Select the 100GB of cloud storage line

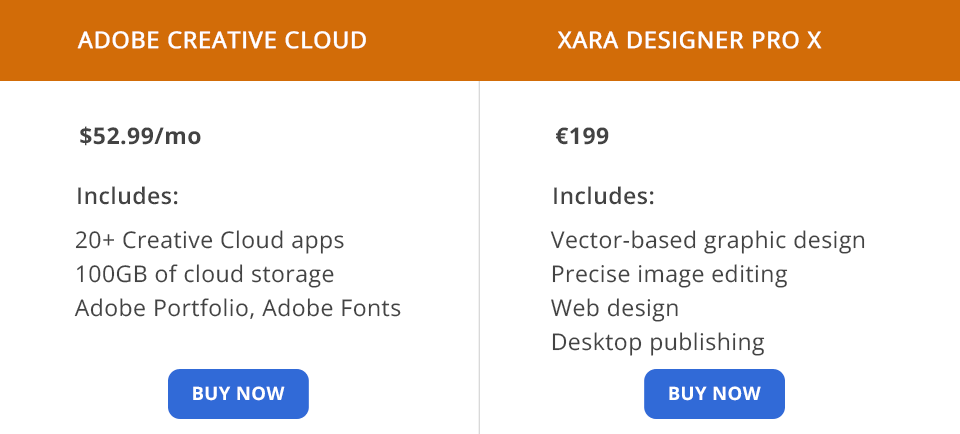click(x=204, y=274)
